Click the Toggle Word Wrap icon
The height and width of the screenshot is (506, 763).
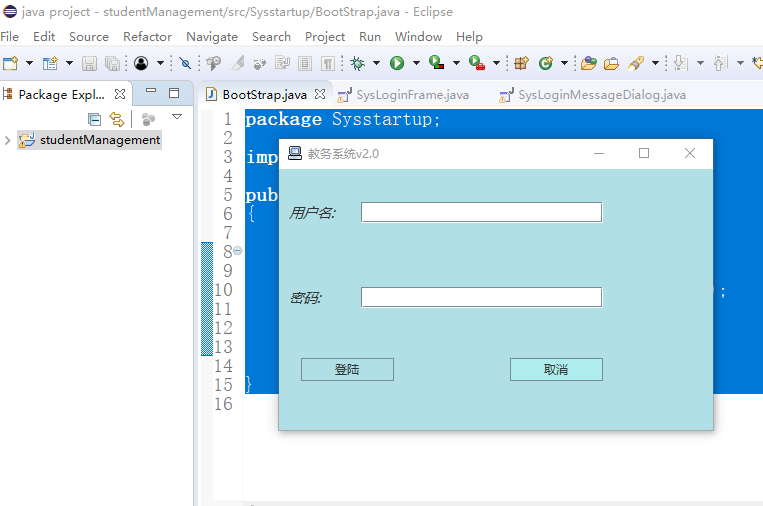coord(283,63)
